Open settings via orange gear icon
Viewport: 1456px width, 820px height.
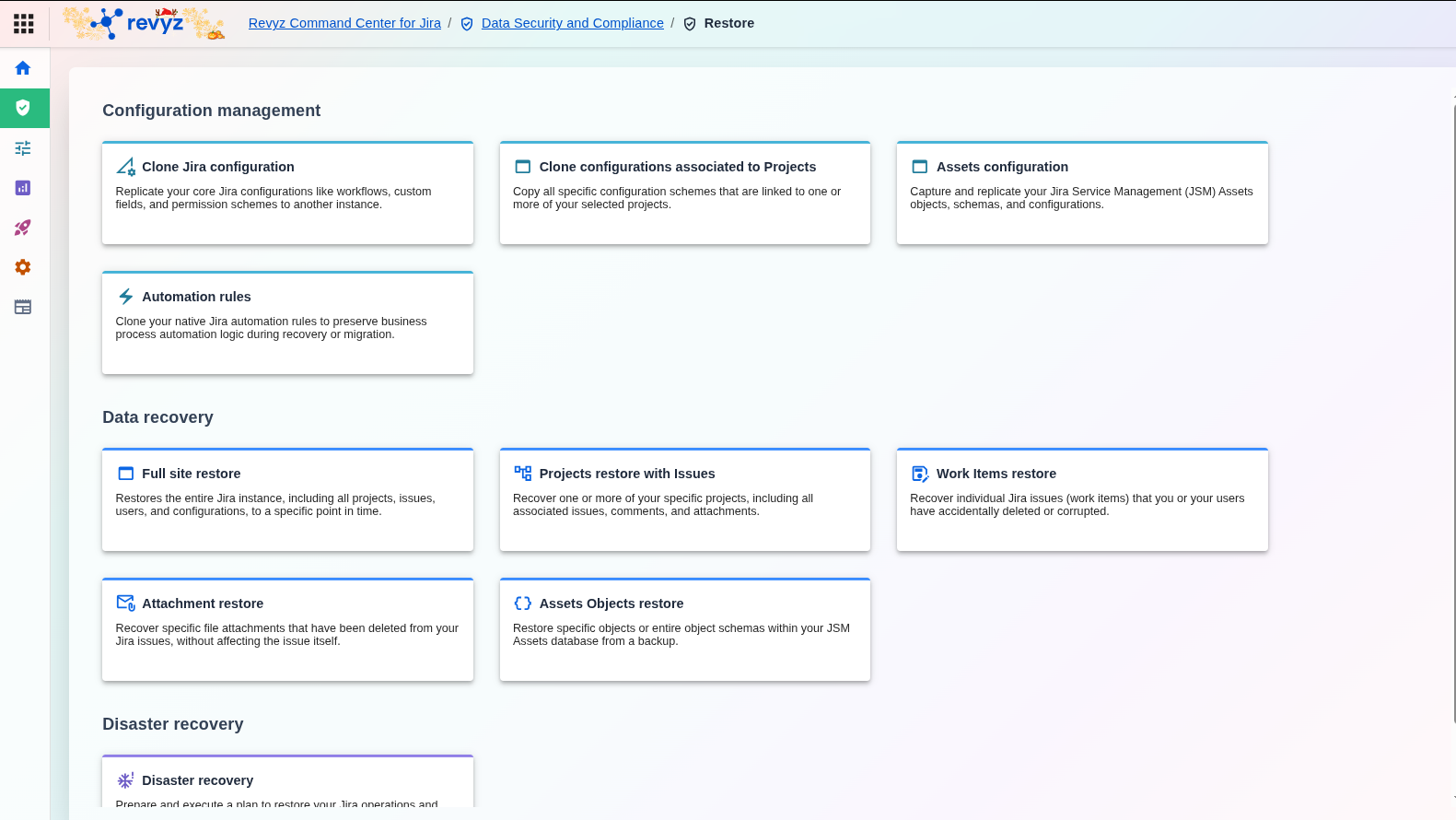23,267
